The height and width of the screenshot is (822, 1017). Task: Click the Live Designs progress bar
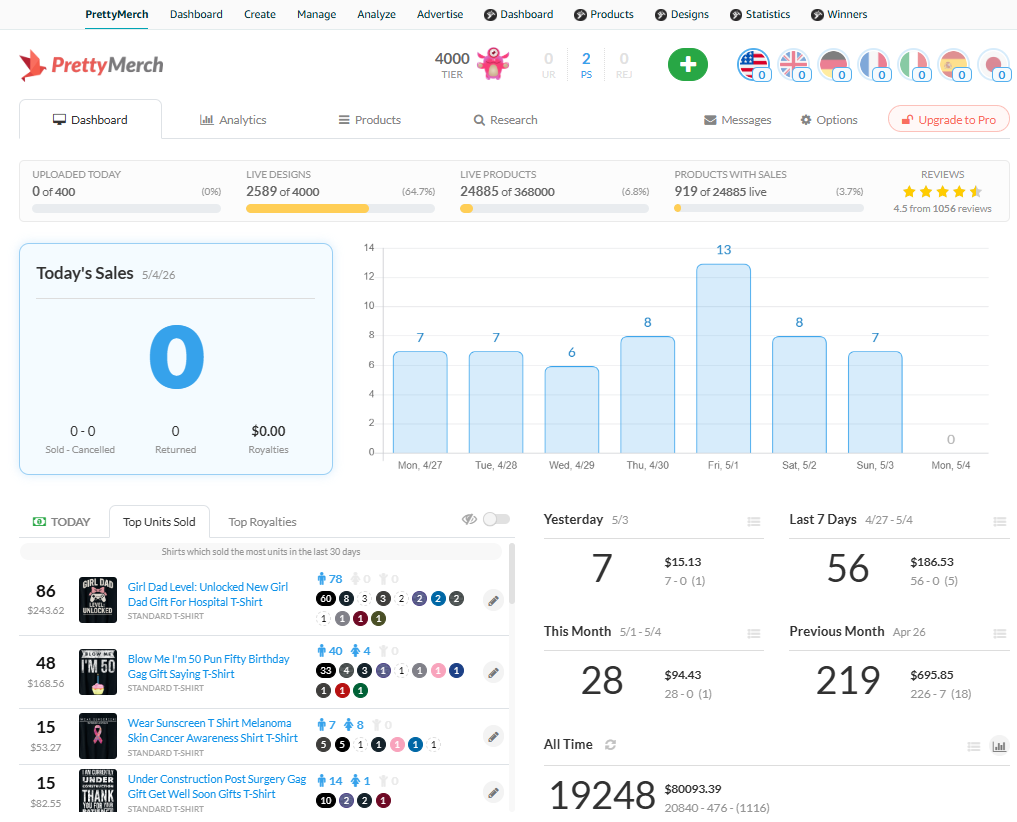[341, 209]
